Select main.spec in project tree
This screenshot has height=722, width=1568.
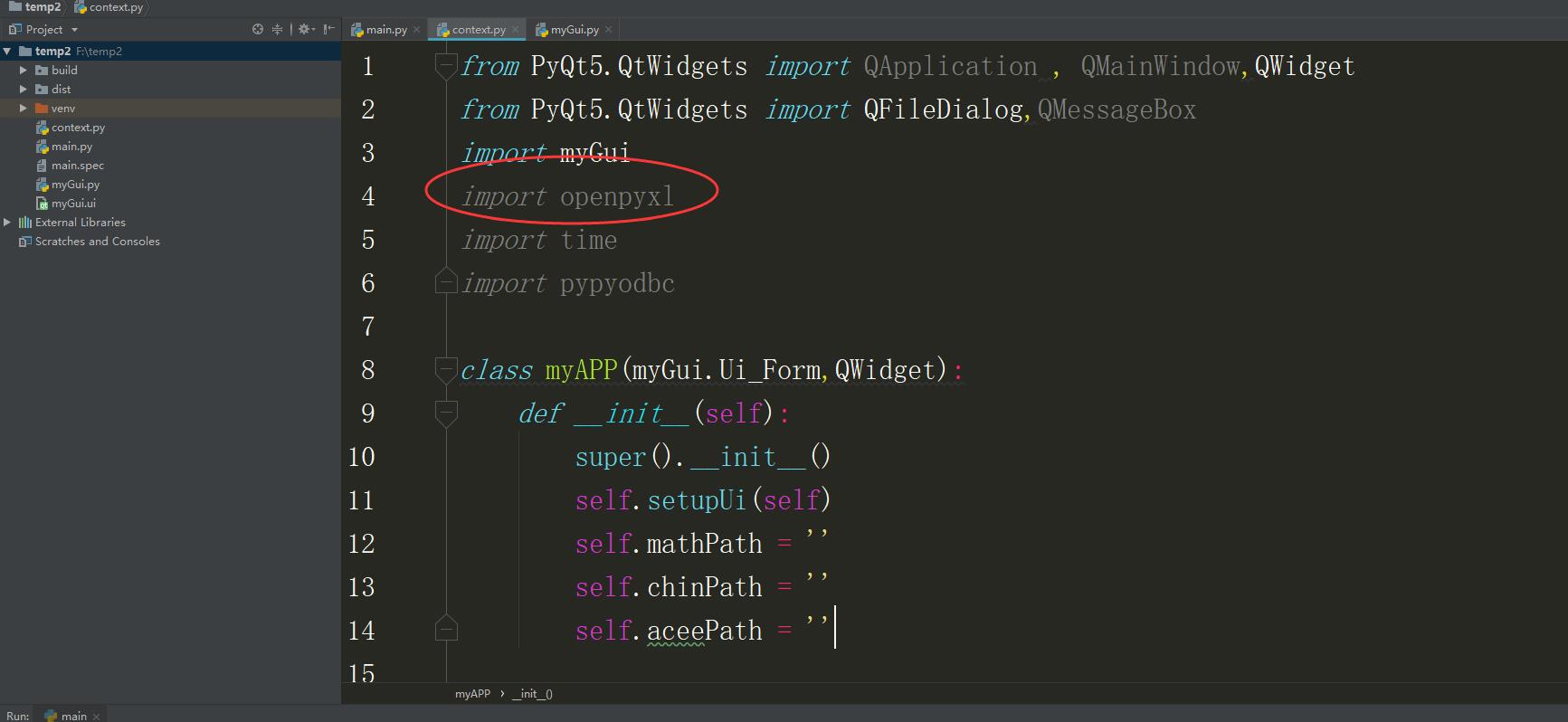tap(77, 166)
